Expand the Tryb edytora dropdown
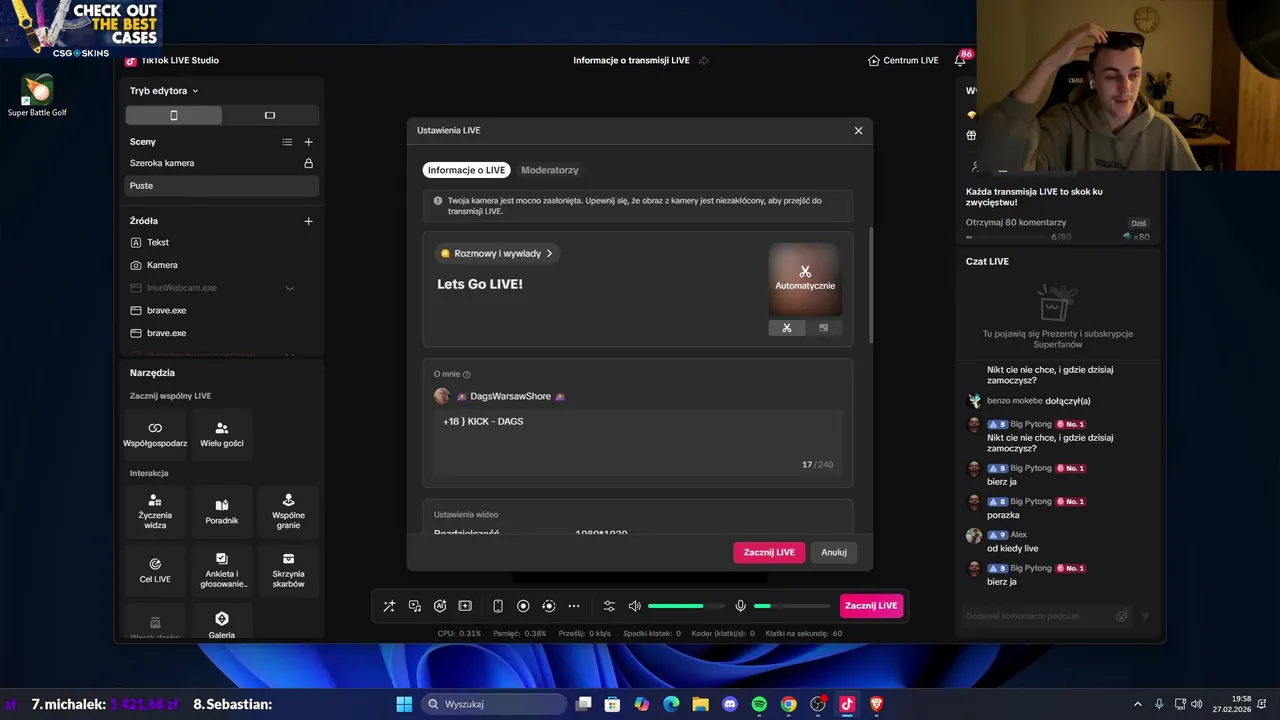Viewport: 1280px width, 720px height. (x=164, y=91)
